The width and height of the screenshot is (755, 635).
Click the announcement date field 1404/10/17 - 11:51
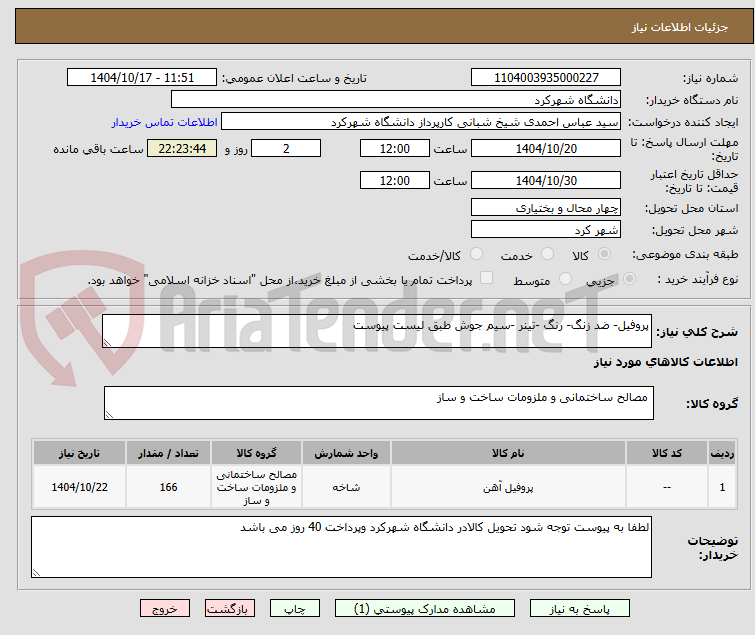click(x=142, y=78)
